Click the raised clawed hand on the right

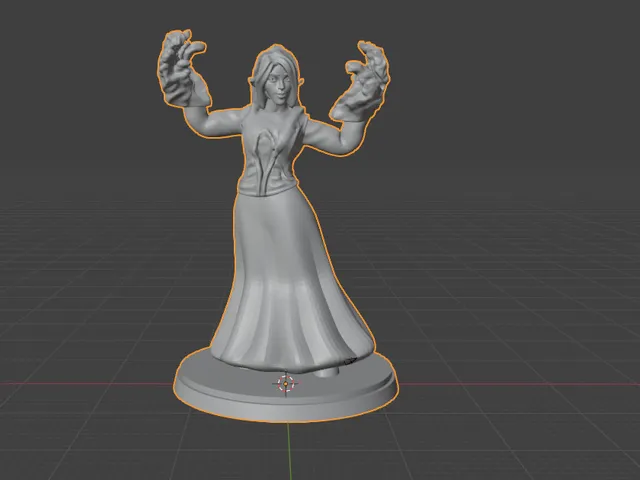[x=361, y=82]
